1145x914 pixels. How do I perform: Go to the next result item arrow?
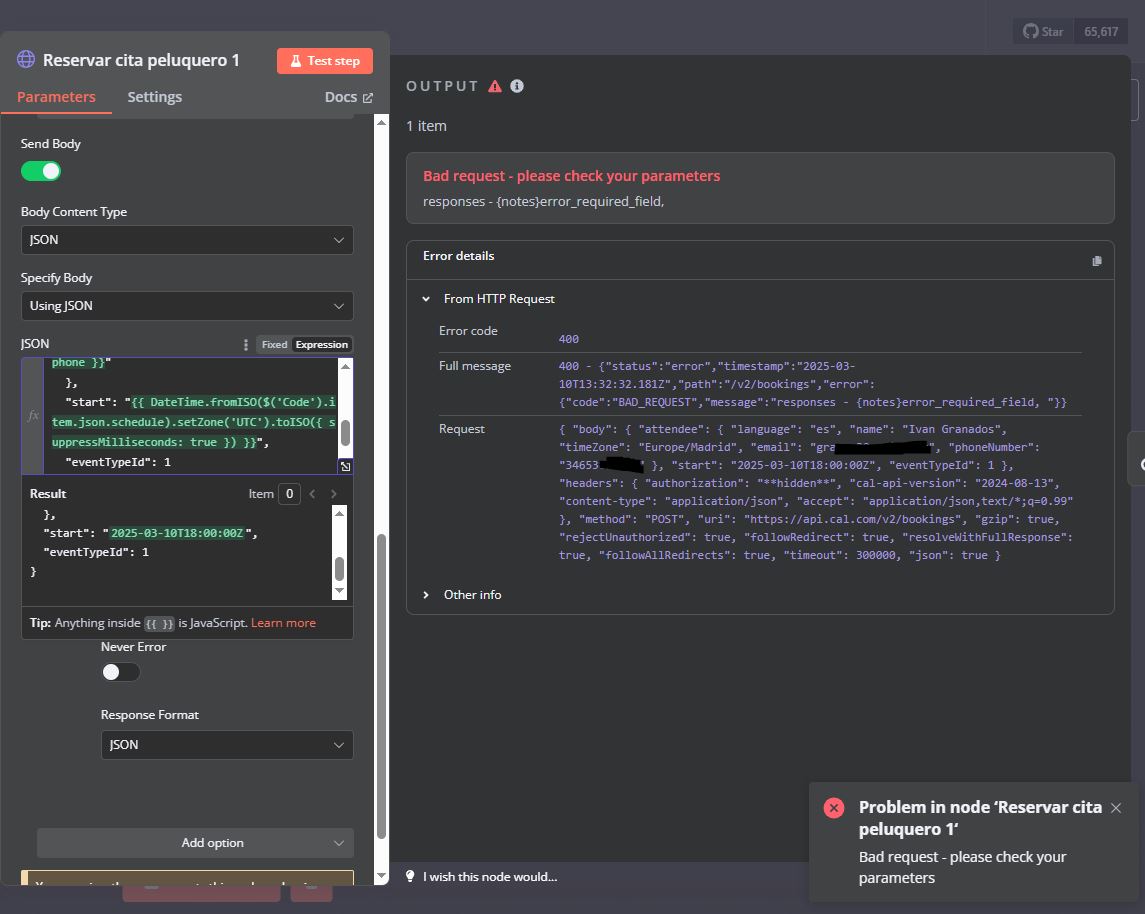pos(334,494)
